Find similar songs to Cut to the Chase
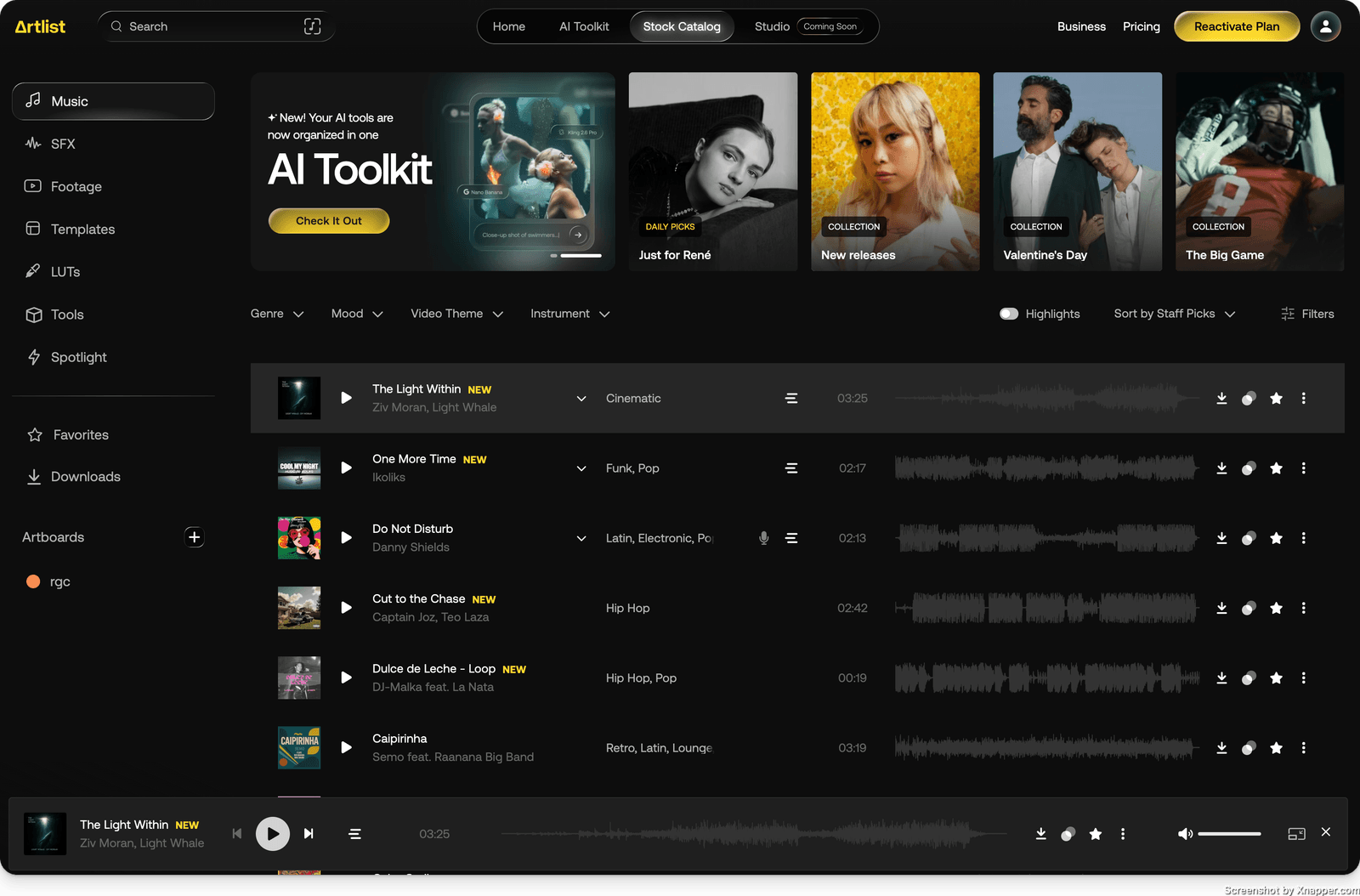The width and height of the screenshot is (1360, 896). click(x=1249, y=608)
